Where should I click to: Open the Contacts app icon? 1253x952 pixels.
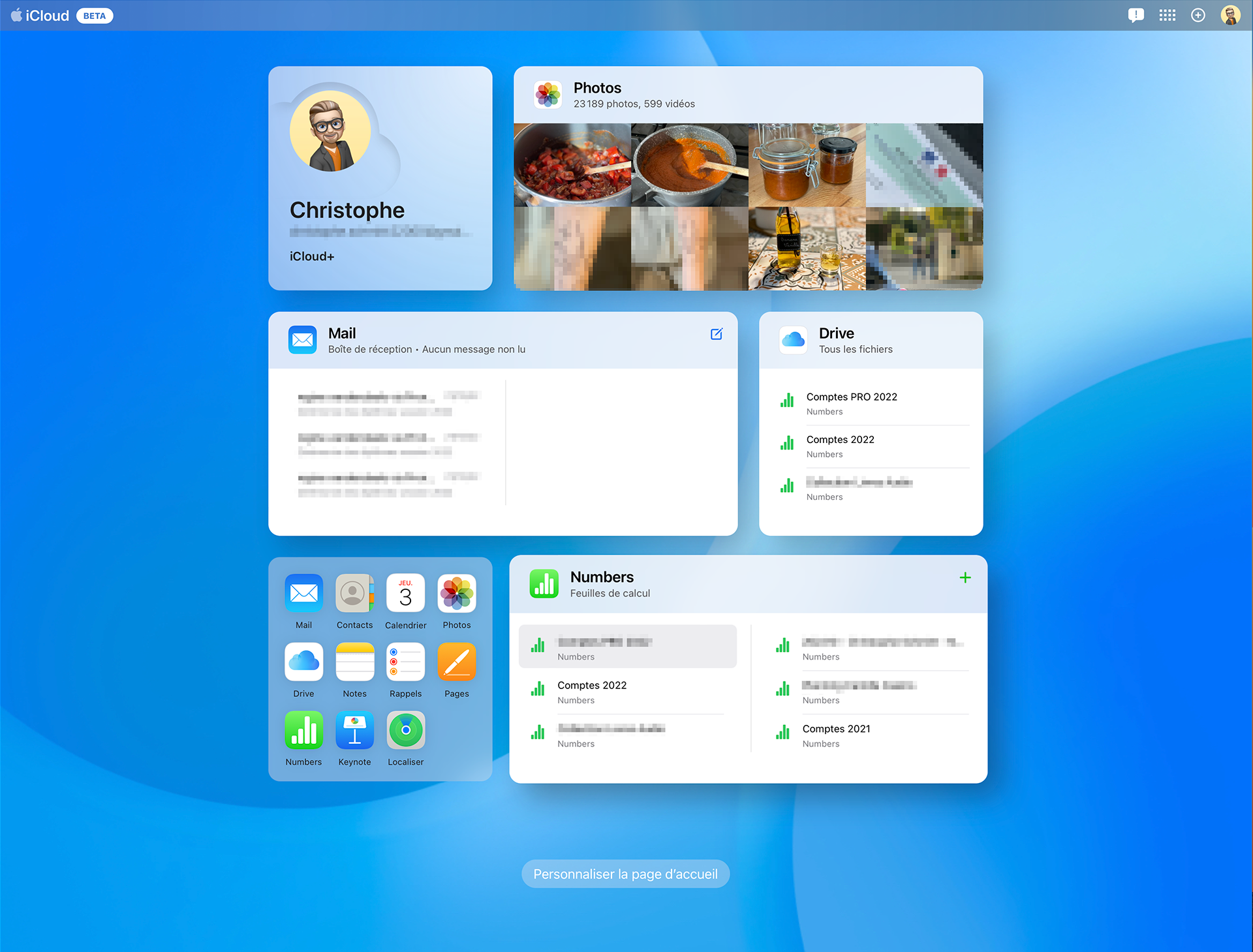click(353, 591)
